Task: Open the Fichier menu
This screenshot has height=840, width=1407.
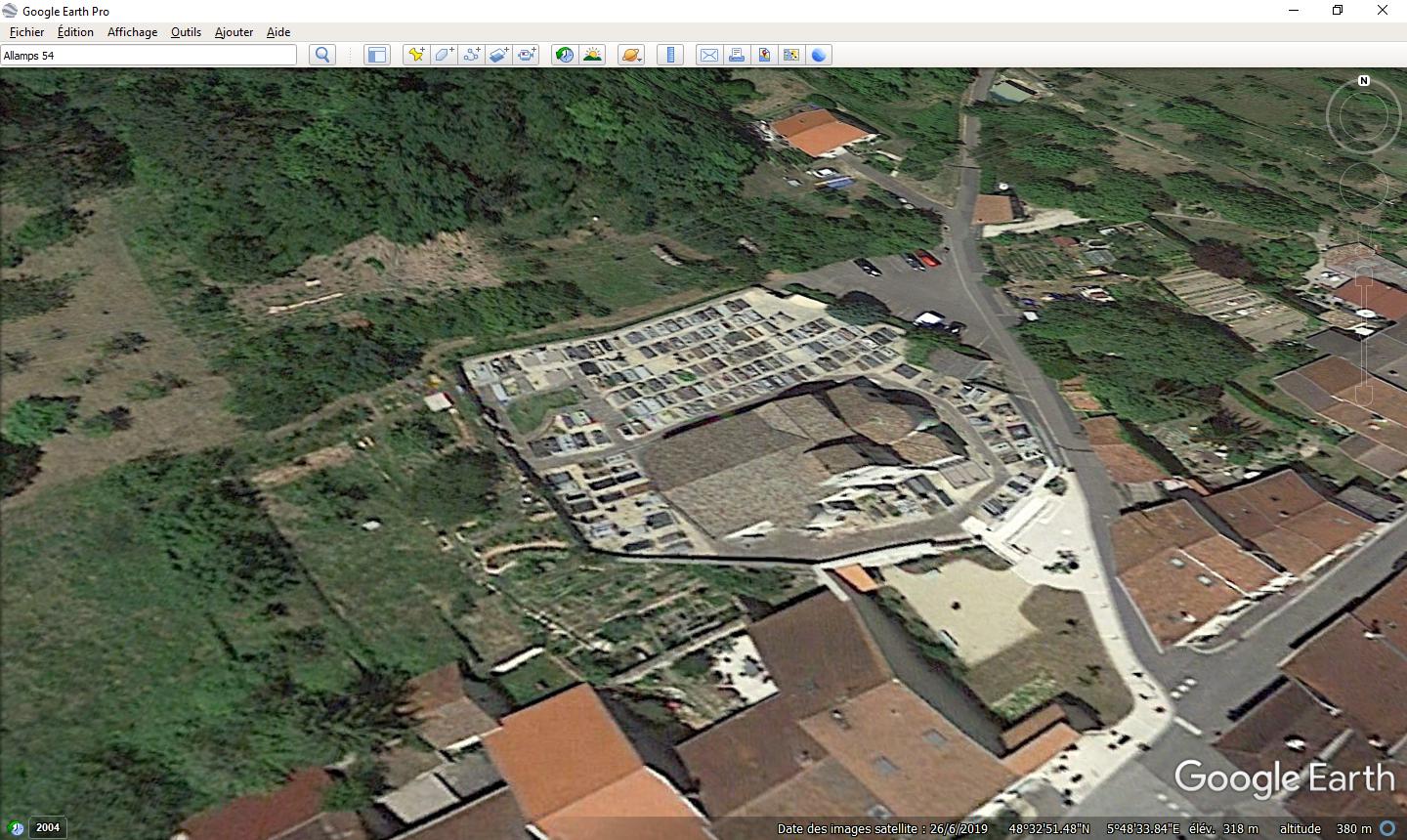Action: coord(26,32)
